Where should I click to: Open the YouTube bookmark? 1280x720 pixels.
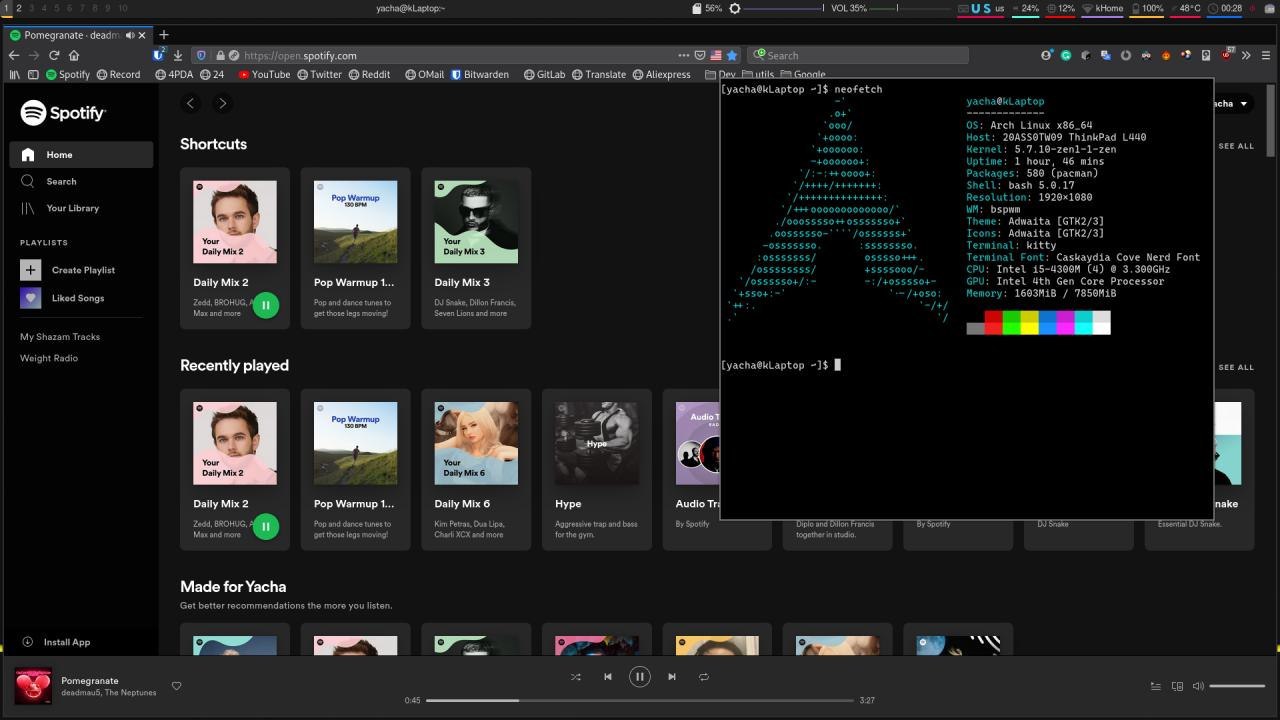[x=264, y=74]
